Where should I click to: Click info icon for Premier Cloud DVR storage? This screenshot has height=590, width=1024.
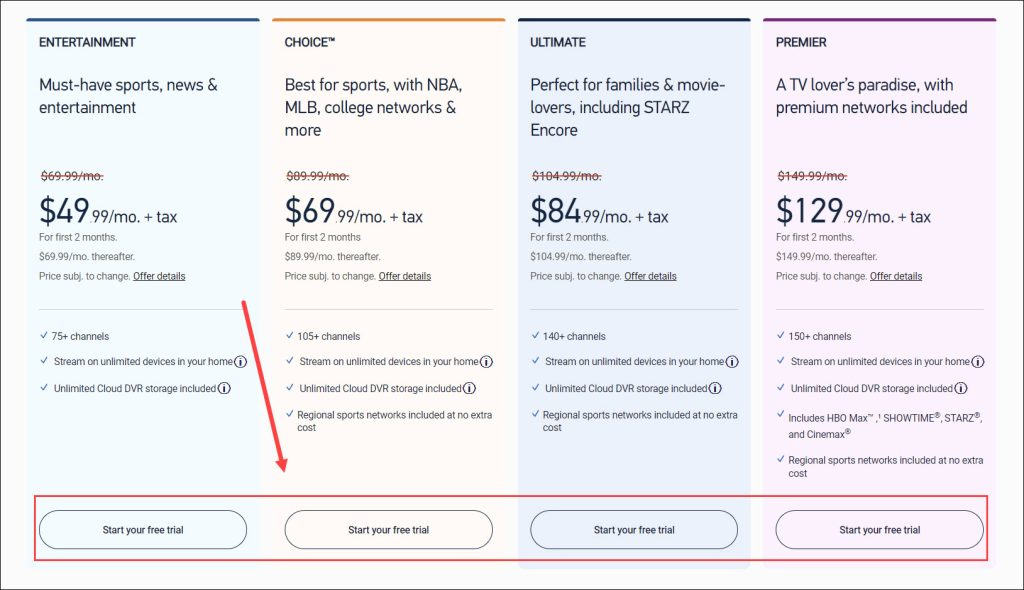coord(961,388)
